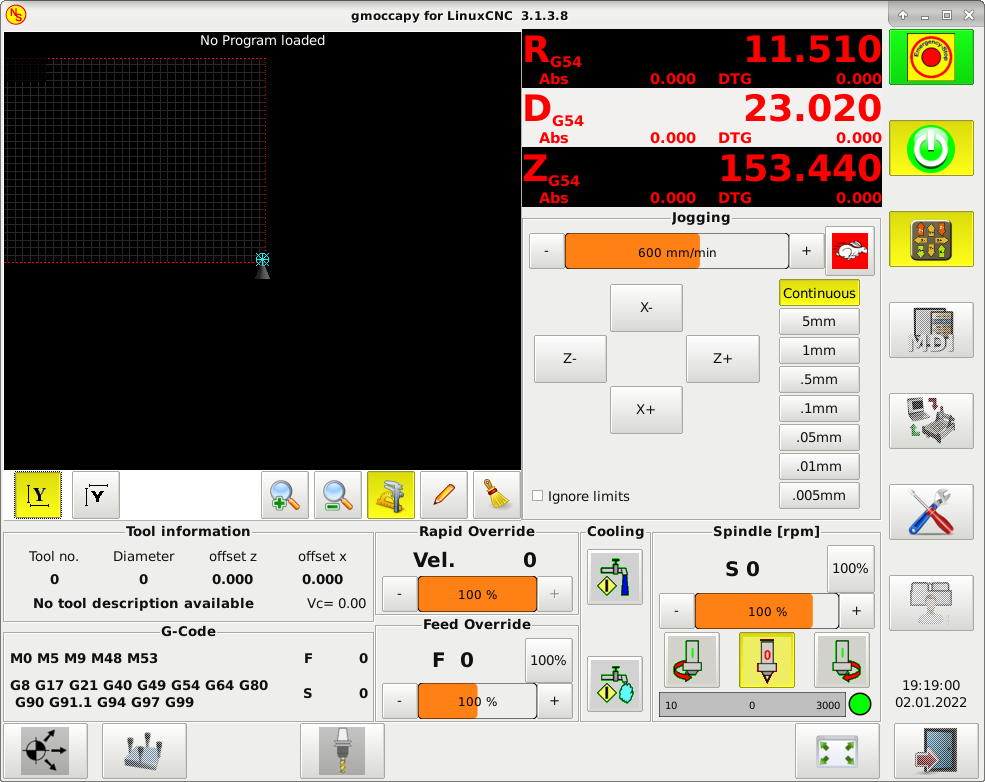Viewport: 985px width, 782px height.
Task: Increase spindle override with plus
Action: point(857,611)
